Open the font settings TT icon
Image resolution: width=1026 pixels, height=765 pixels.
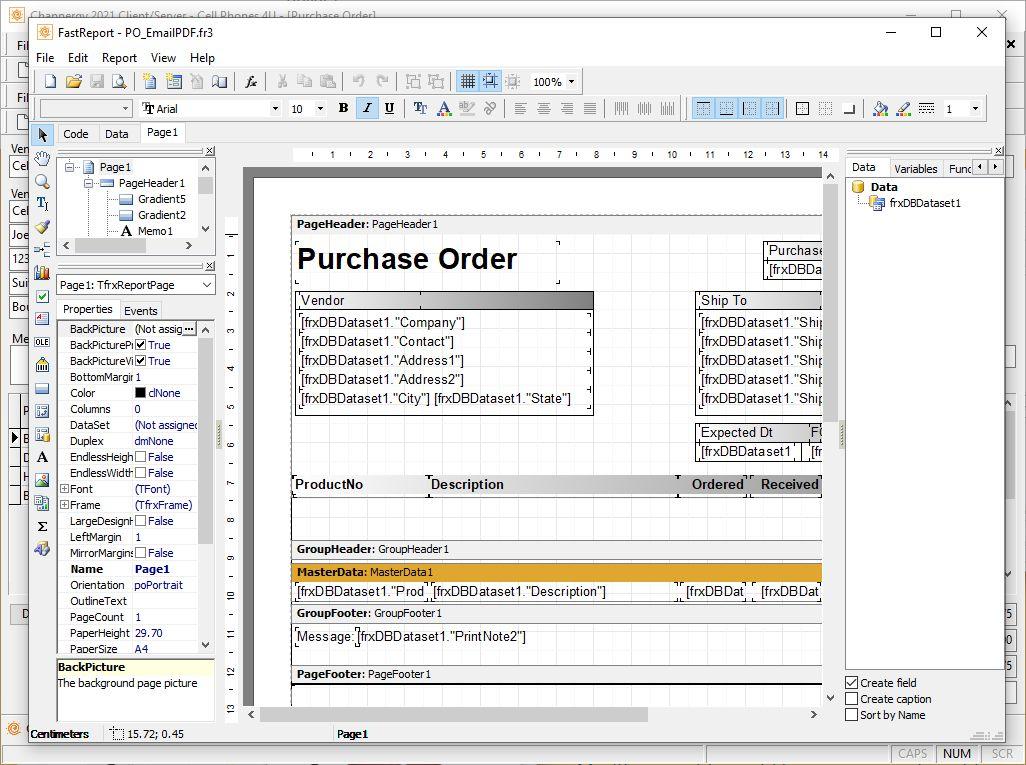click(420, 108)
